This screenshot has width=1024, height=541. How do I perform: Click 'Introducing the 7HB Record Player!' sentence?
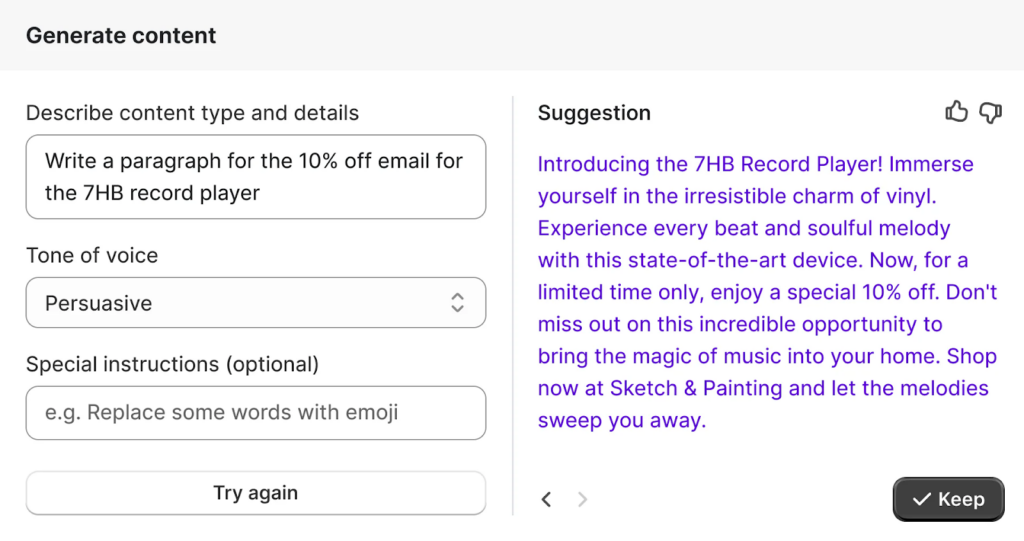(x=709, y=164)
